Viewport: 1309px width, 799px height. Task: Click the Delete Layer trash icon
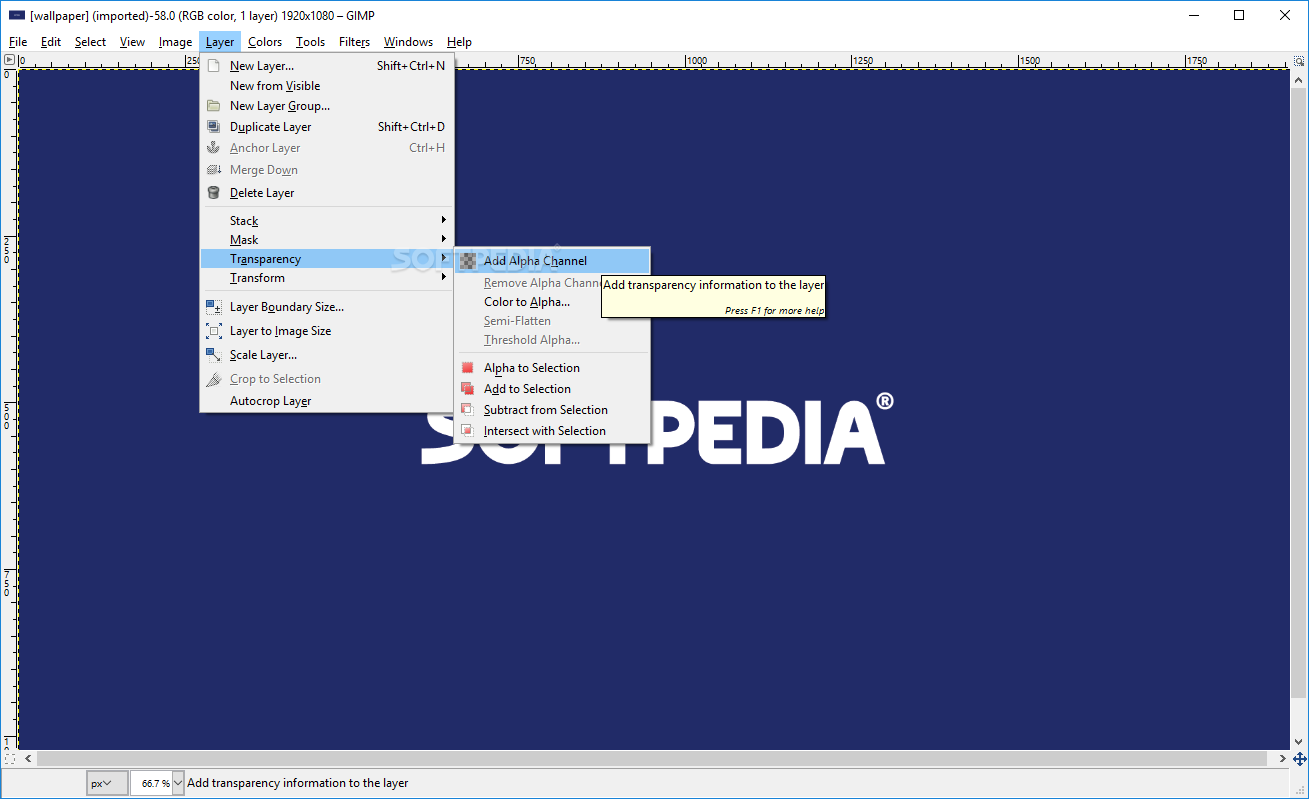point(213,193)
